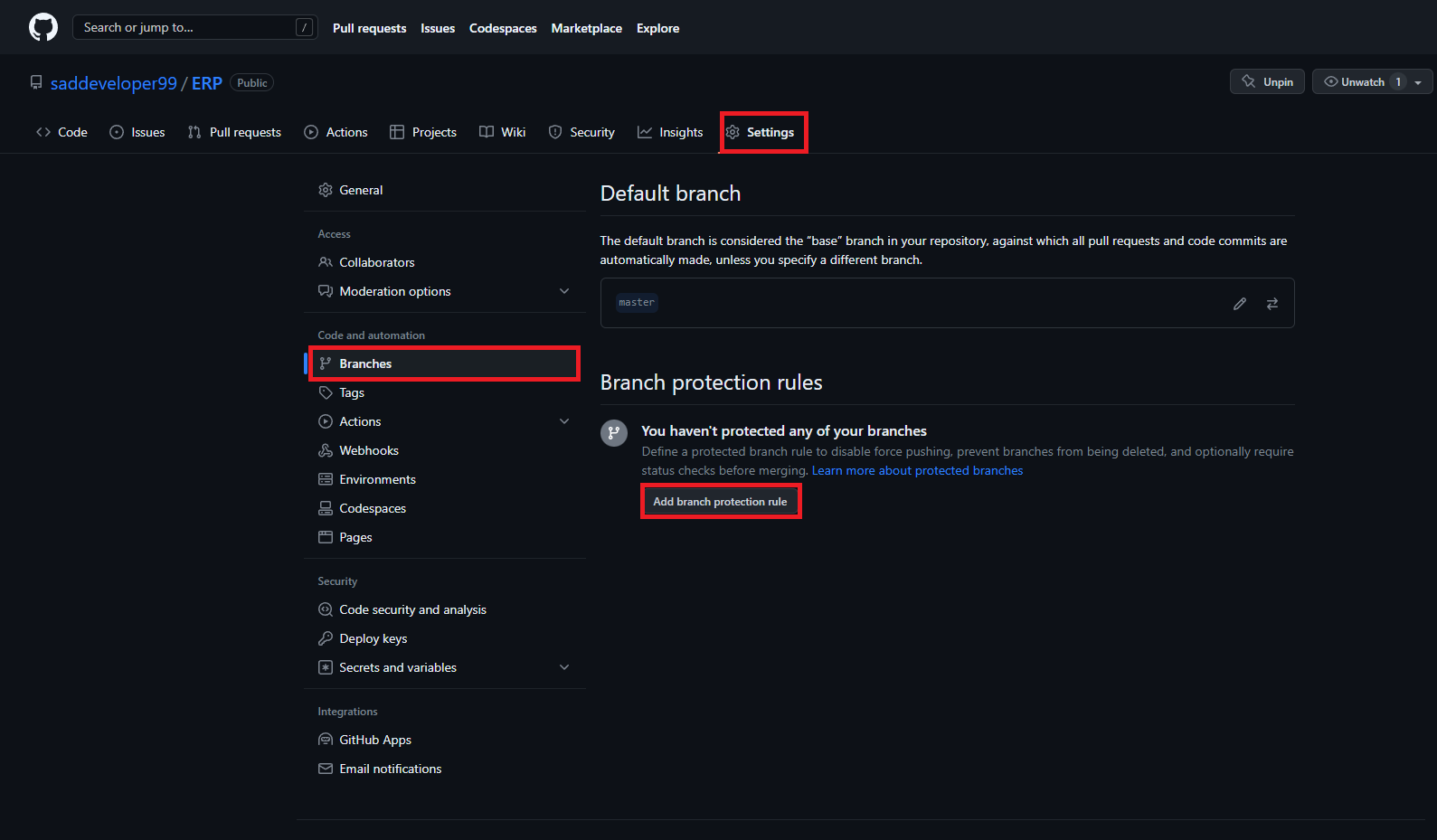Screen dimensions: 1437x840
Task: Click the asterisk icon beside Secrets and variables
Action: 326,667
